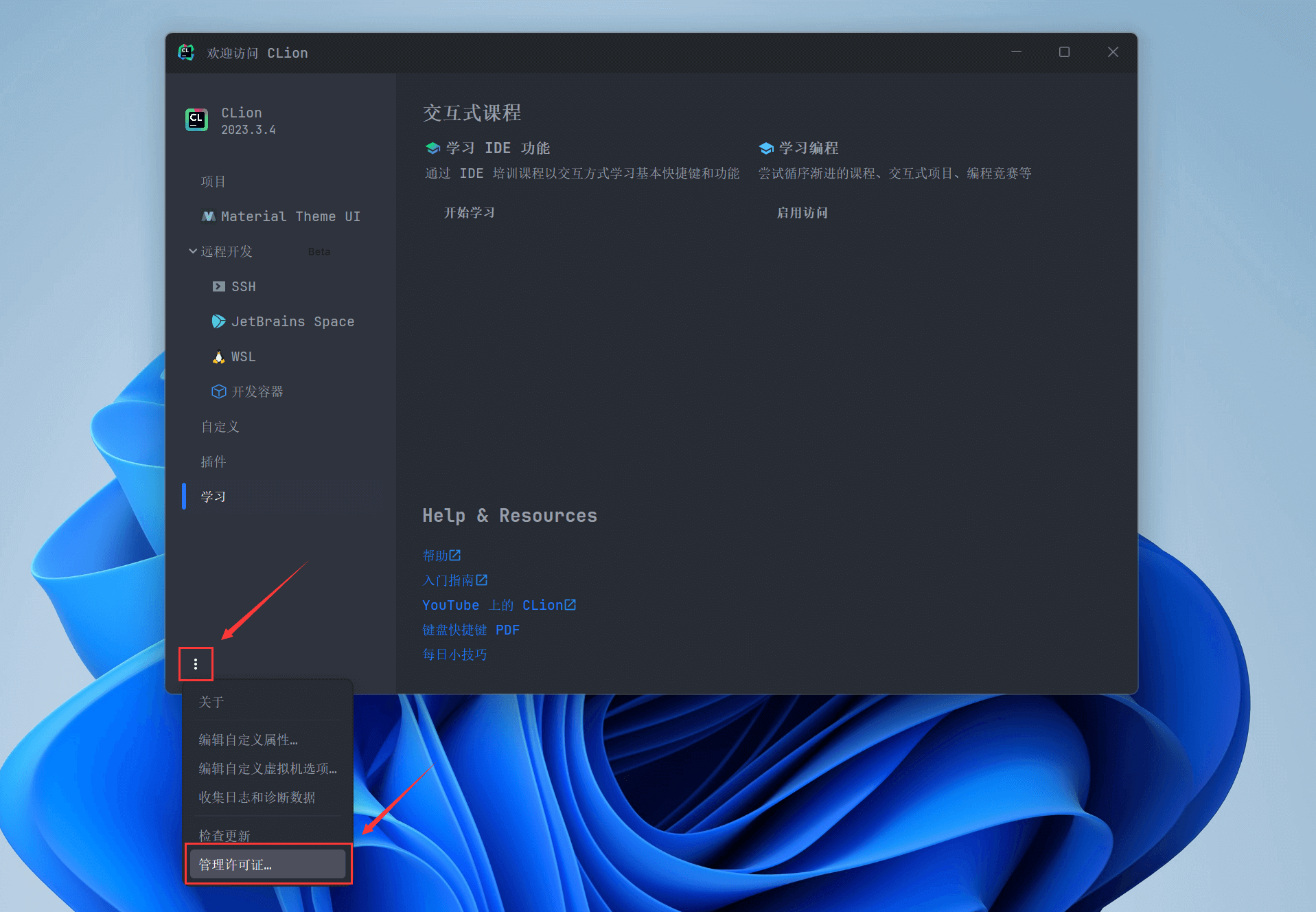Click the 开始学习 button
The height and width of the screenshot is (912, 1316).
coord(470,213)
